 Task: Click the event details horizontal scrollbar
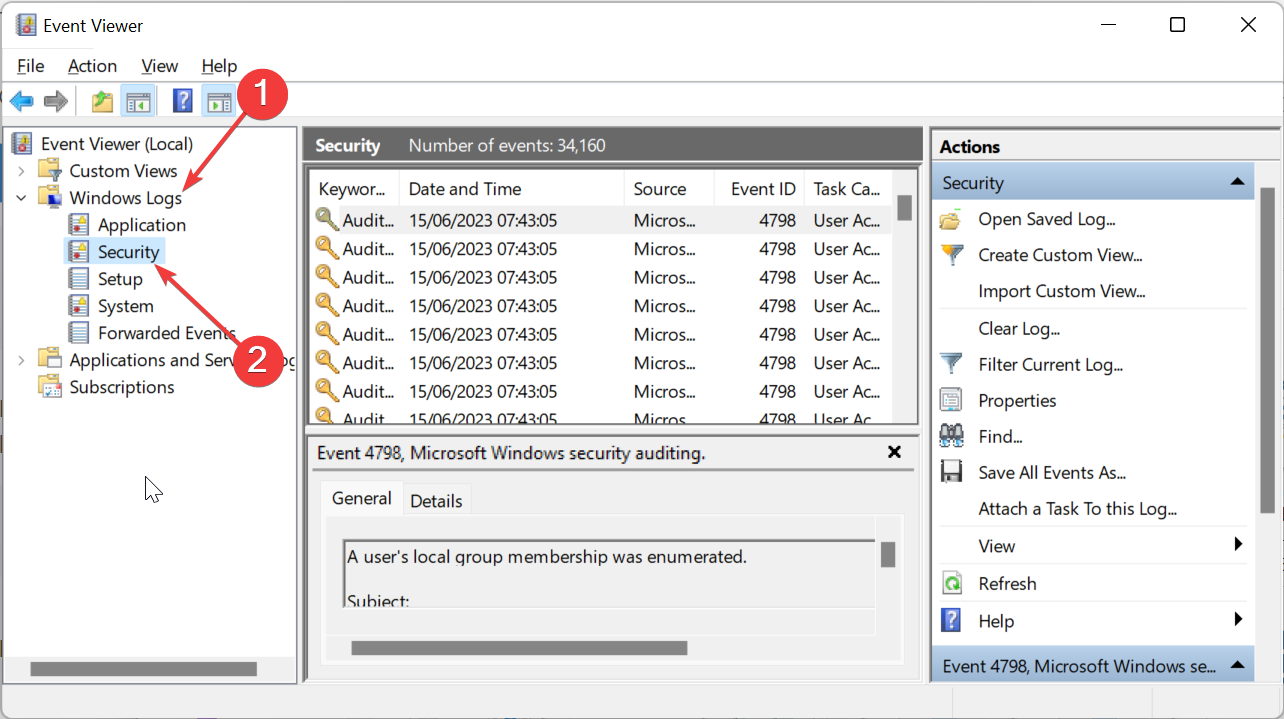pos(519,648)
